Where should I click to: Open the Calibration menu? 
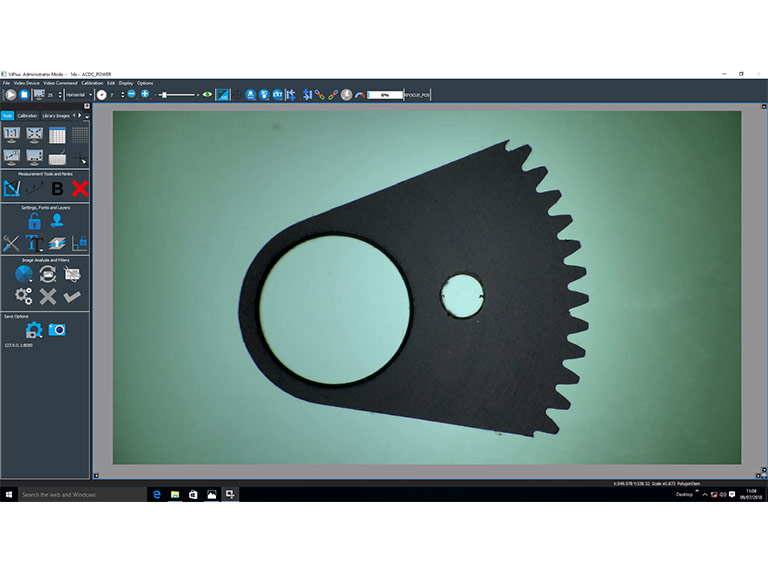coord(92,82)
